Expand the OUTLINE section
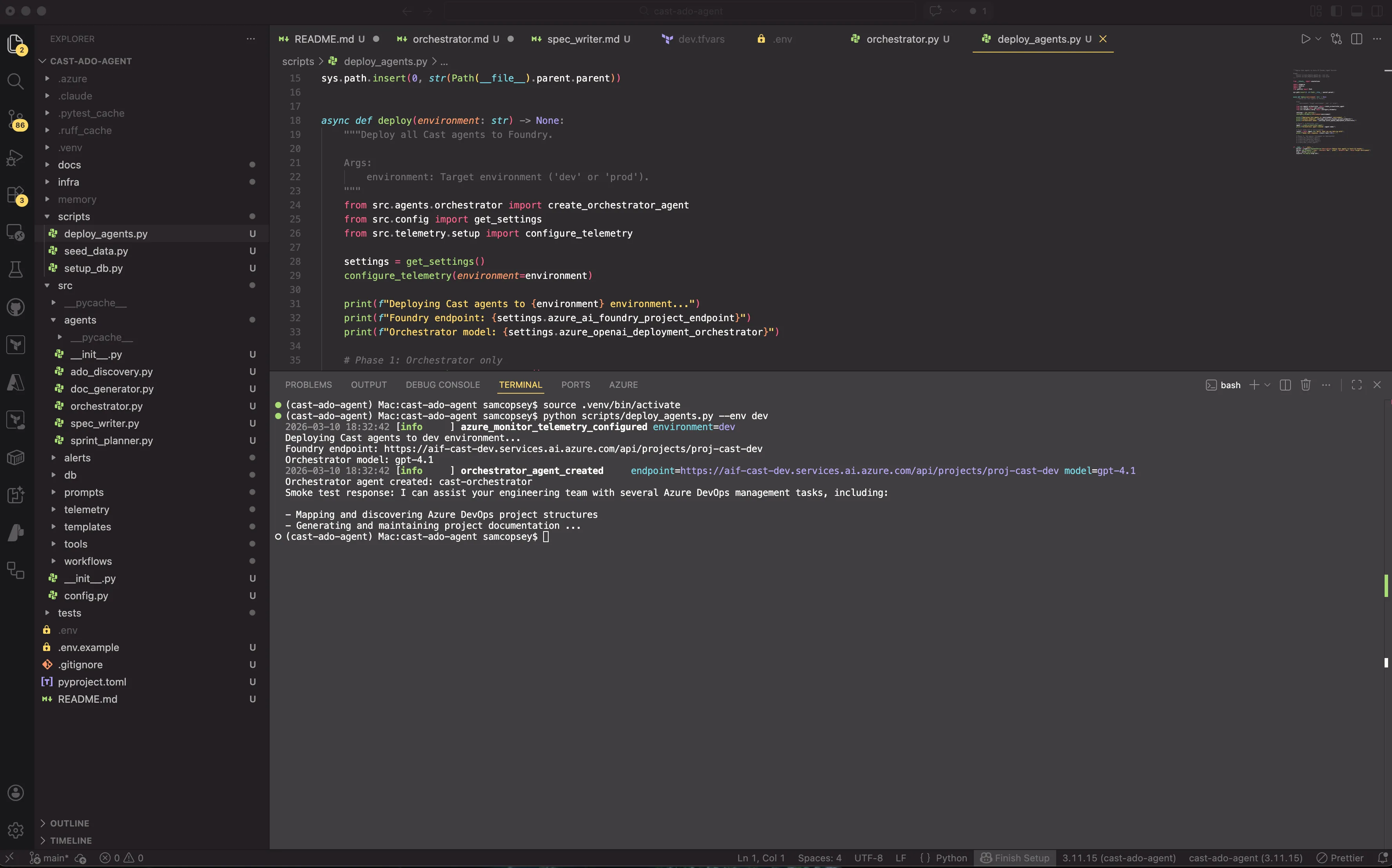Viewport: 1392px width, 868px height. (x=69, y=823)
